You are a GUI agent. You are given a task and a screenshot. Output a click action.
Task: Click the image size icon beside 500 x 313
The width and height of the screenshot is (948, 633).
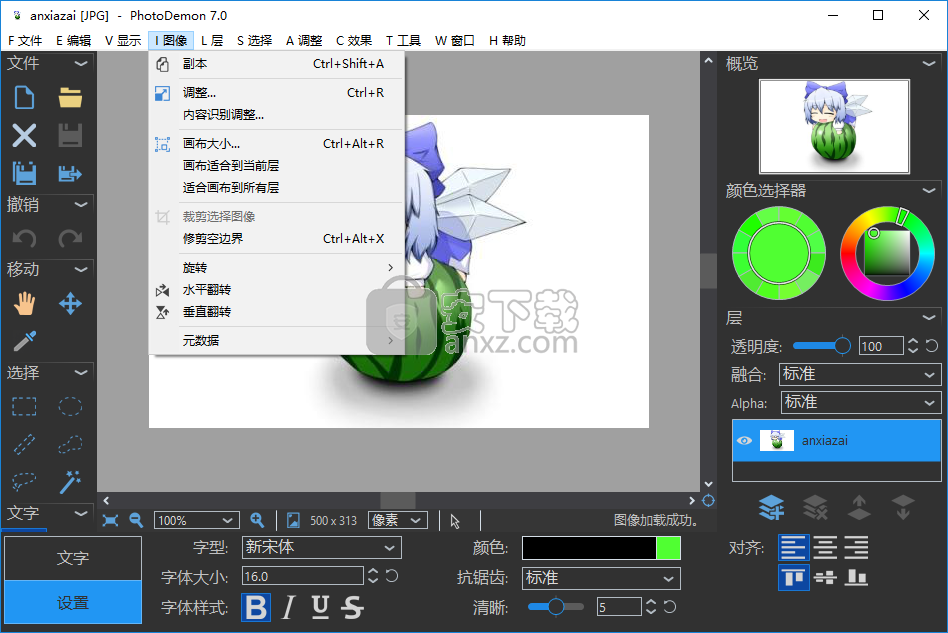[x=293, y=521]
